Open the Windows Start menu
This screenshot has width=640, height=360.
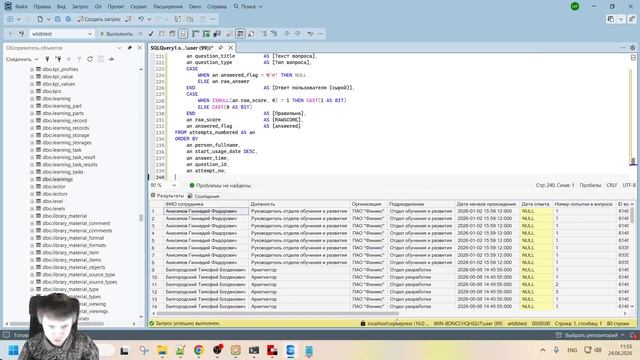pos(13,350)
